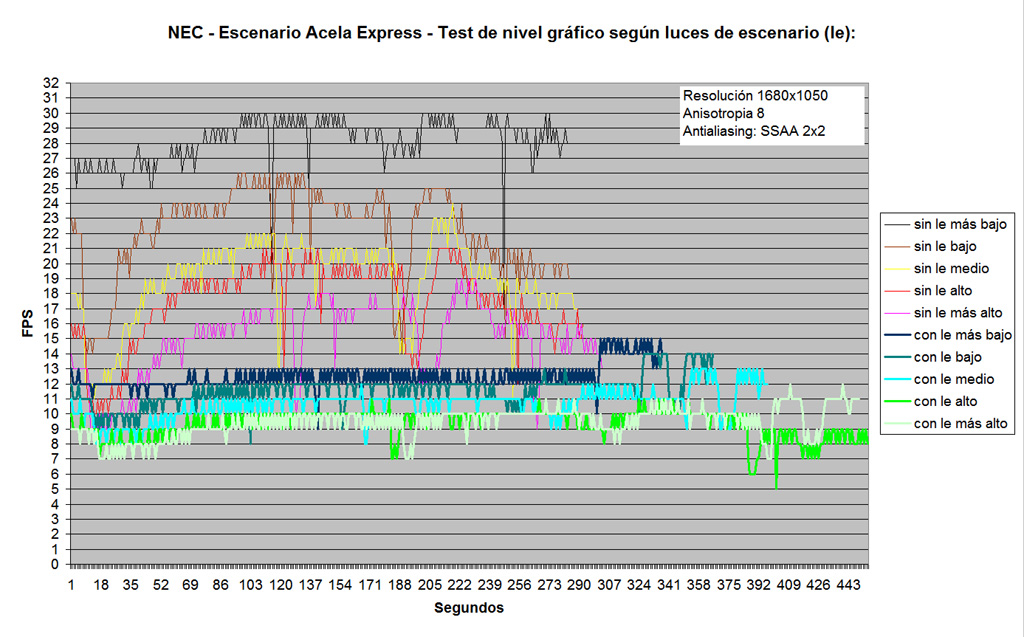The width and height of the screenshot is (1024, 637).
Task: Click the 'con le bajo' legend label
Action: [947, 357]
